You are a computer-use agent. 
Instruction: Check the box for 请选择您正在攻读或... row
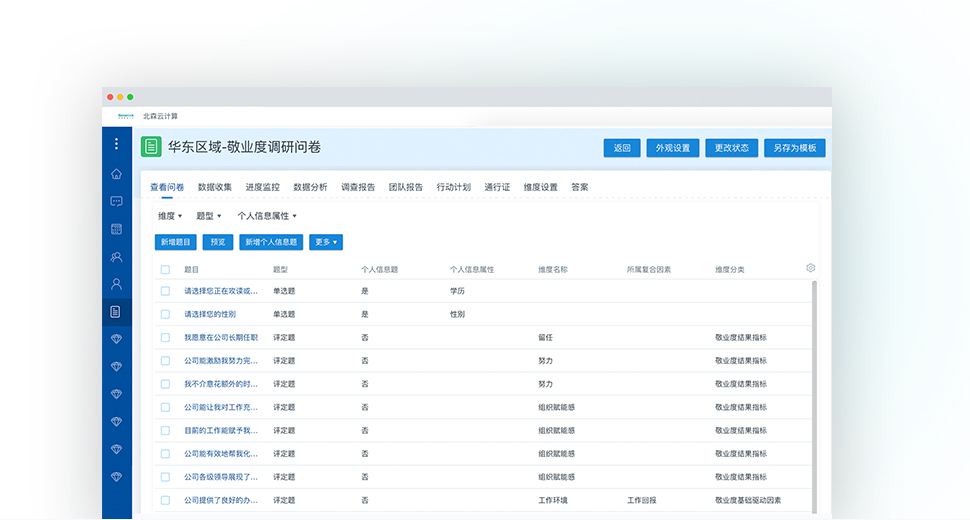(165, 291)
